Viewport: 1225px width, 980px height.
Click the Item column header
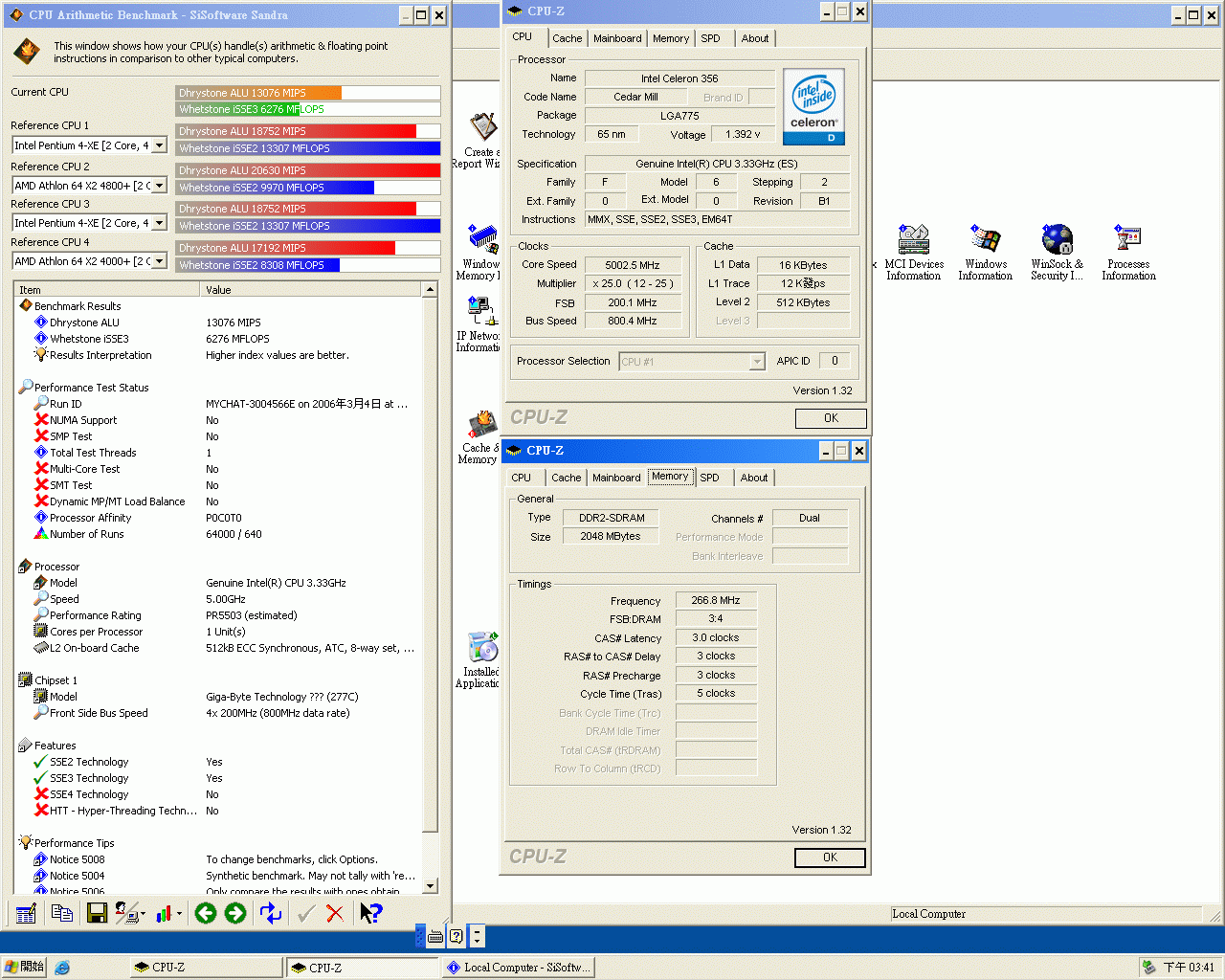108,289
